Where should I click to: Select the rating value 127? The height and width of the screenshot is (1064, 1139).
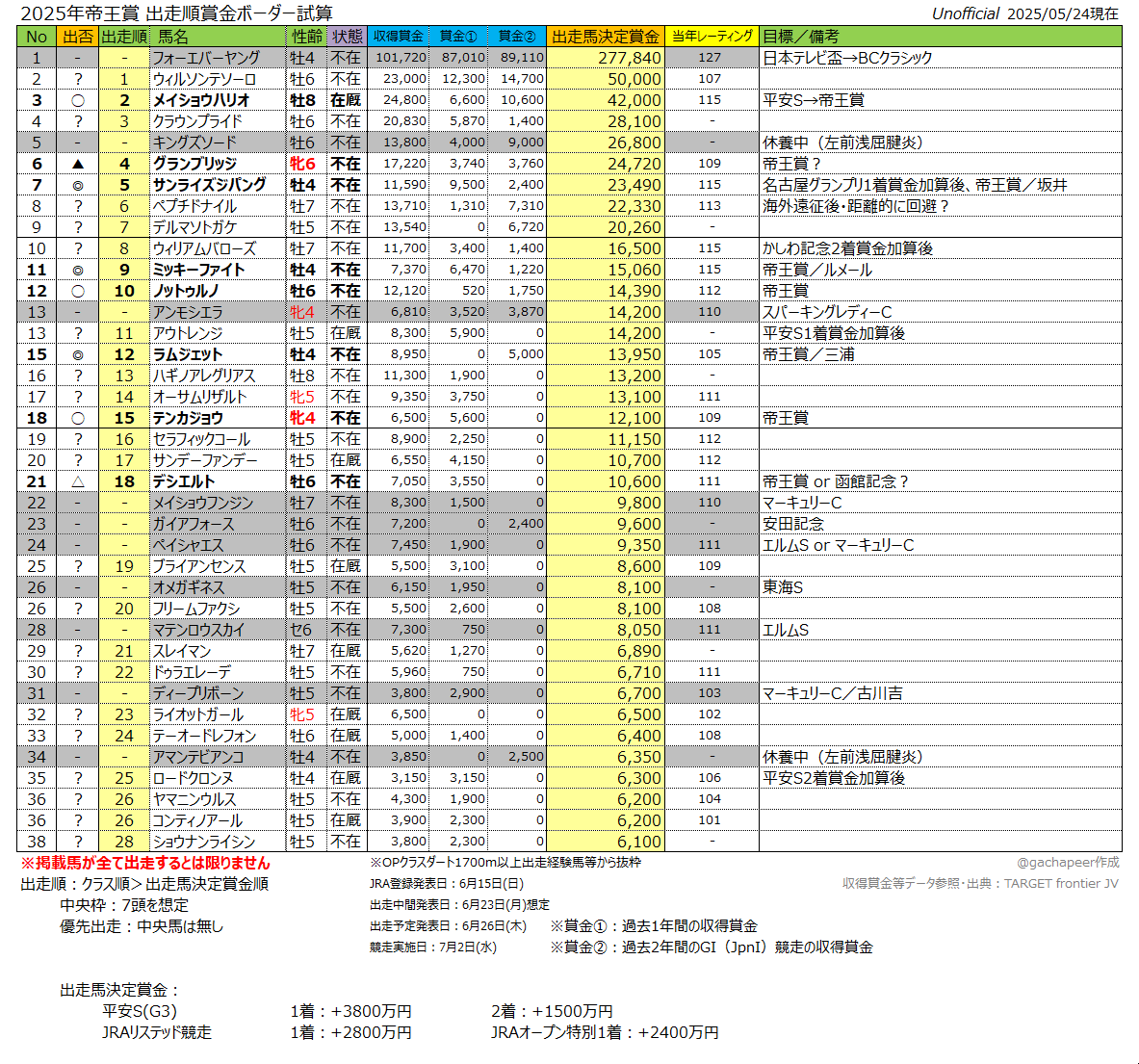(x=710, y=58)
